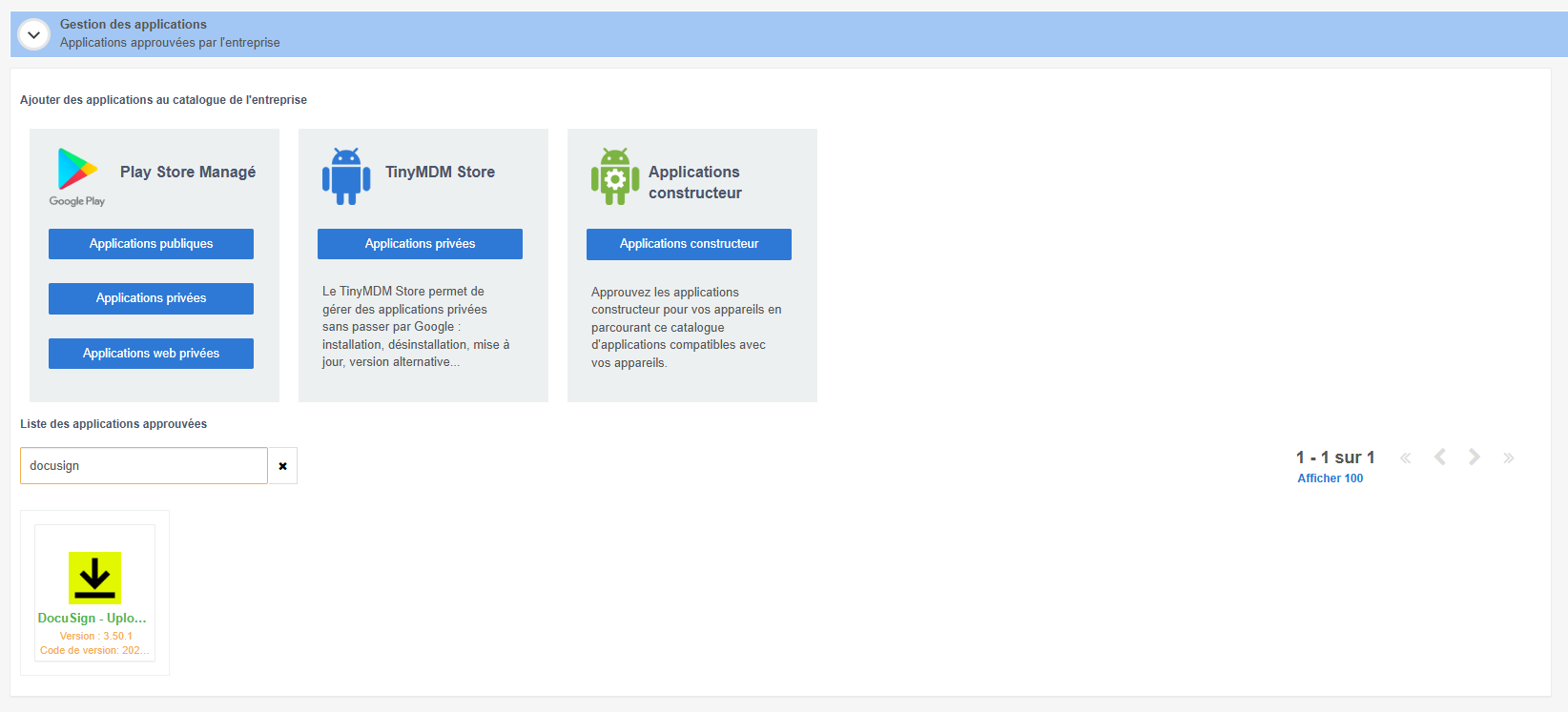Click the Code de version: 202... text
The width and height of the screenshot is (1568, 712).
click(x=94, y=650)
